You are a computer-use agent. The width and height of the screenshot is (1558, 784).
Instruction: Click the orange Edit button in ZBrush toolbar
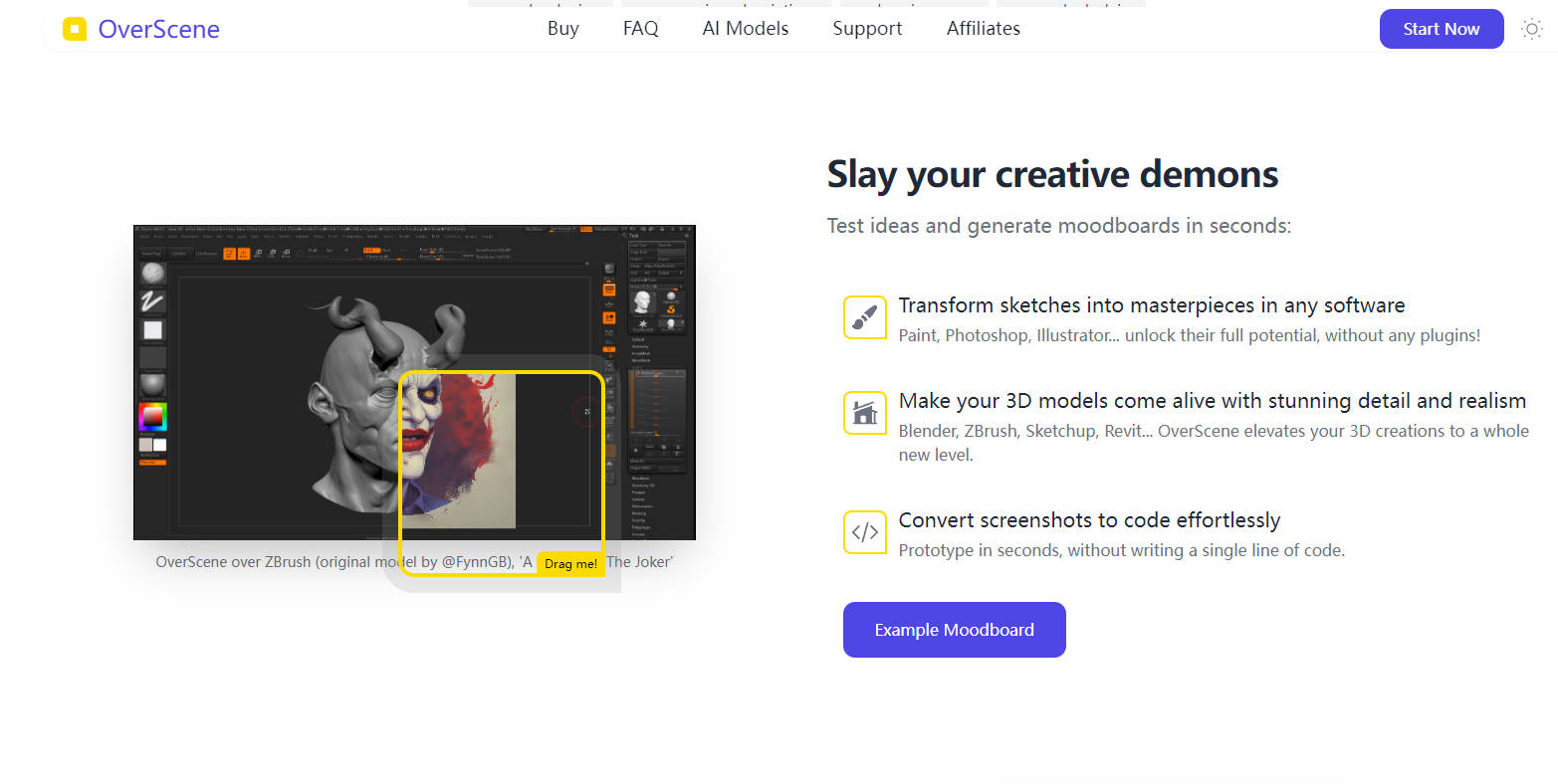(x=229, y=254)
